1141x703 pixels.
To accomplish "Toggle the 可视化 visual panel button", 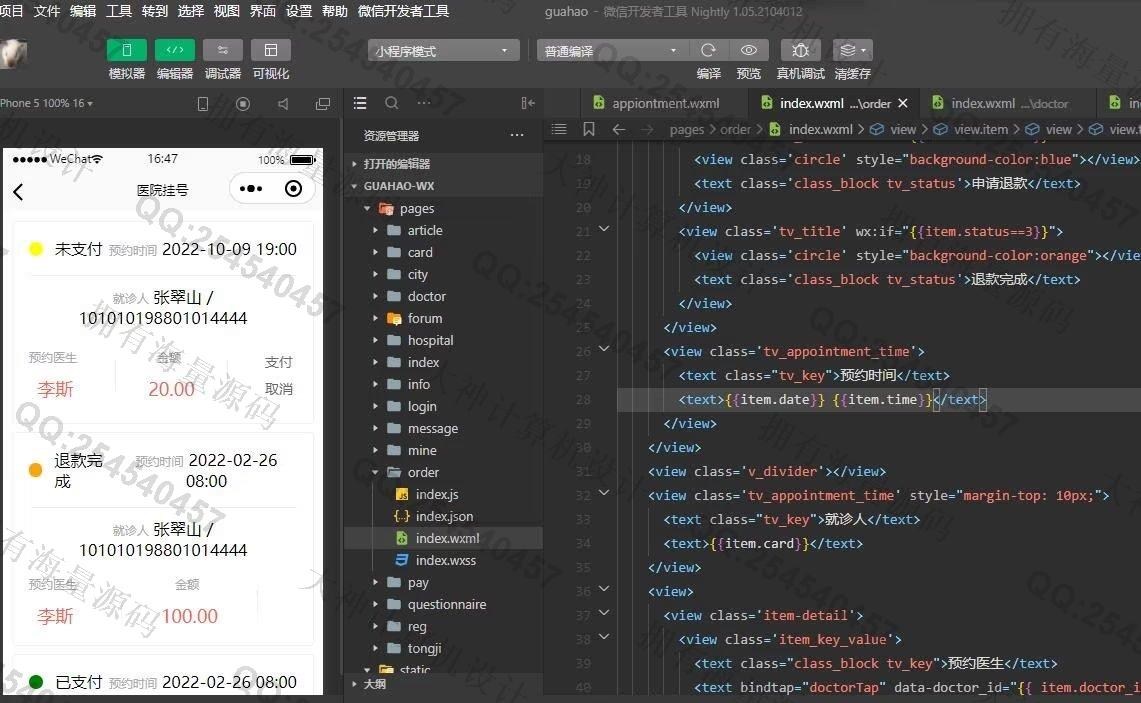I will point(271,50).
